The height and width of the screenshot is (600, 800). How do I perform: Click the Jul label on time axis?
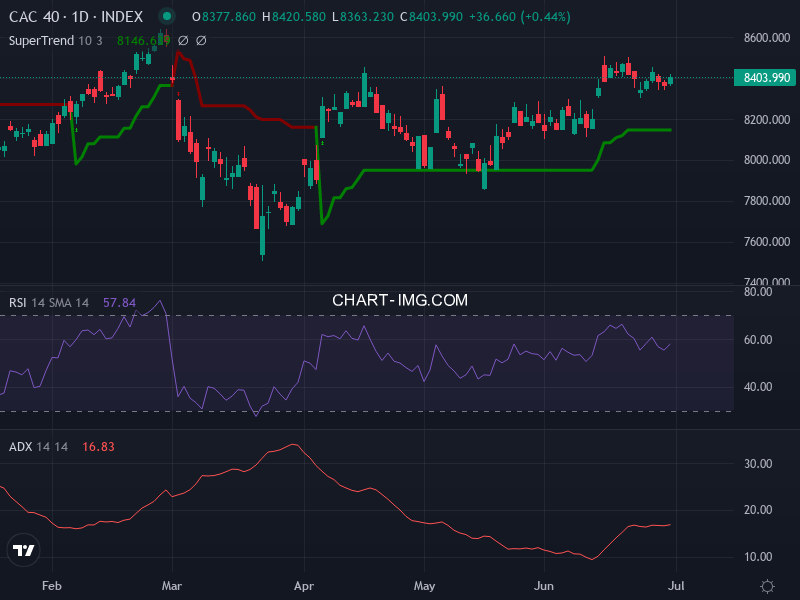(676, 586)
